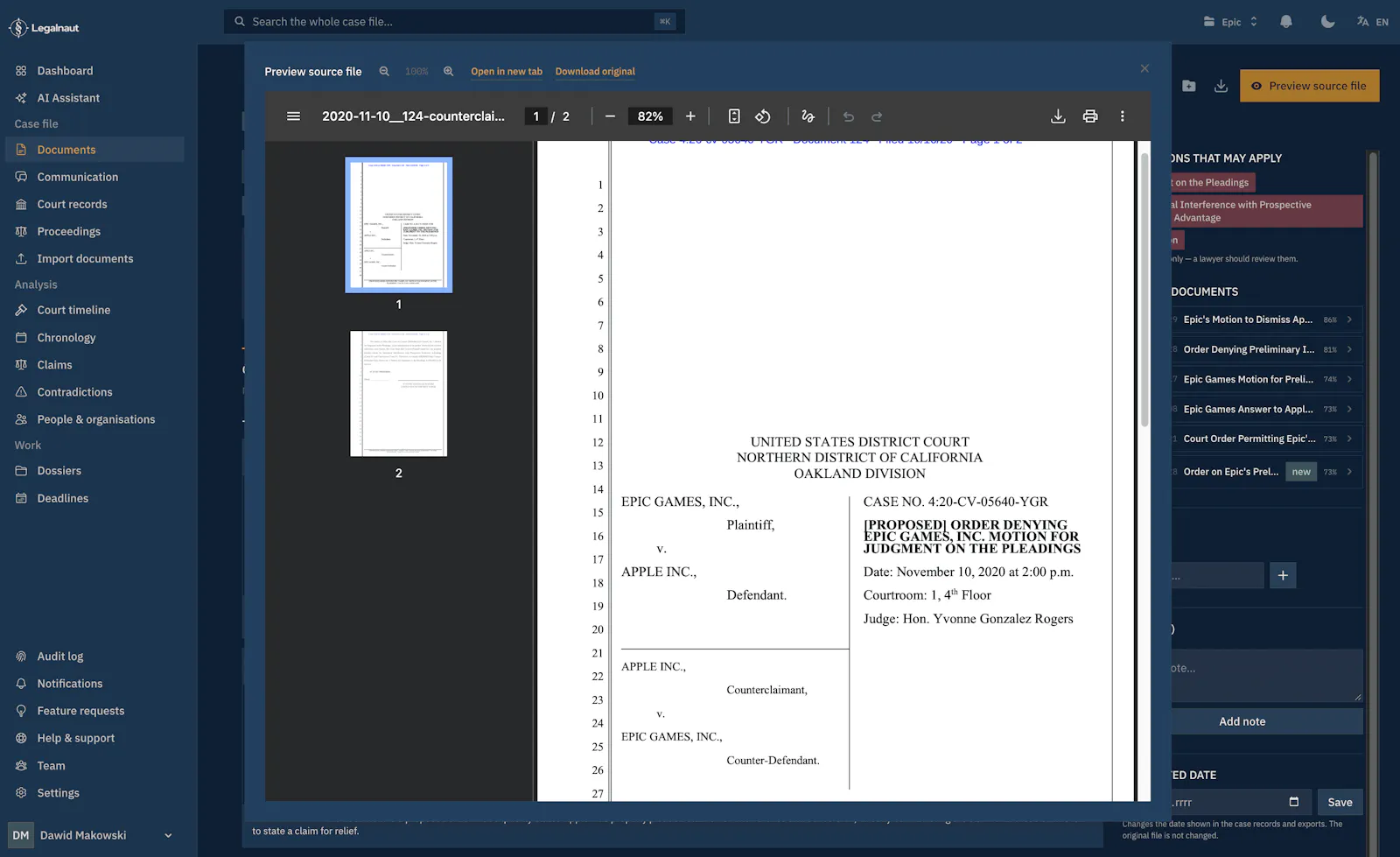Screen dimensions: 1400x857
Task: Select page 2 thumbnail
Action: [x=399, y=393]
